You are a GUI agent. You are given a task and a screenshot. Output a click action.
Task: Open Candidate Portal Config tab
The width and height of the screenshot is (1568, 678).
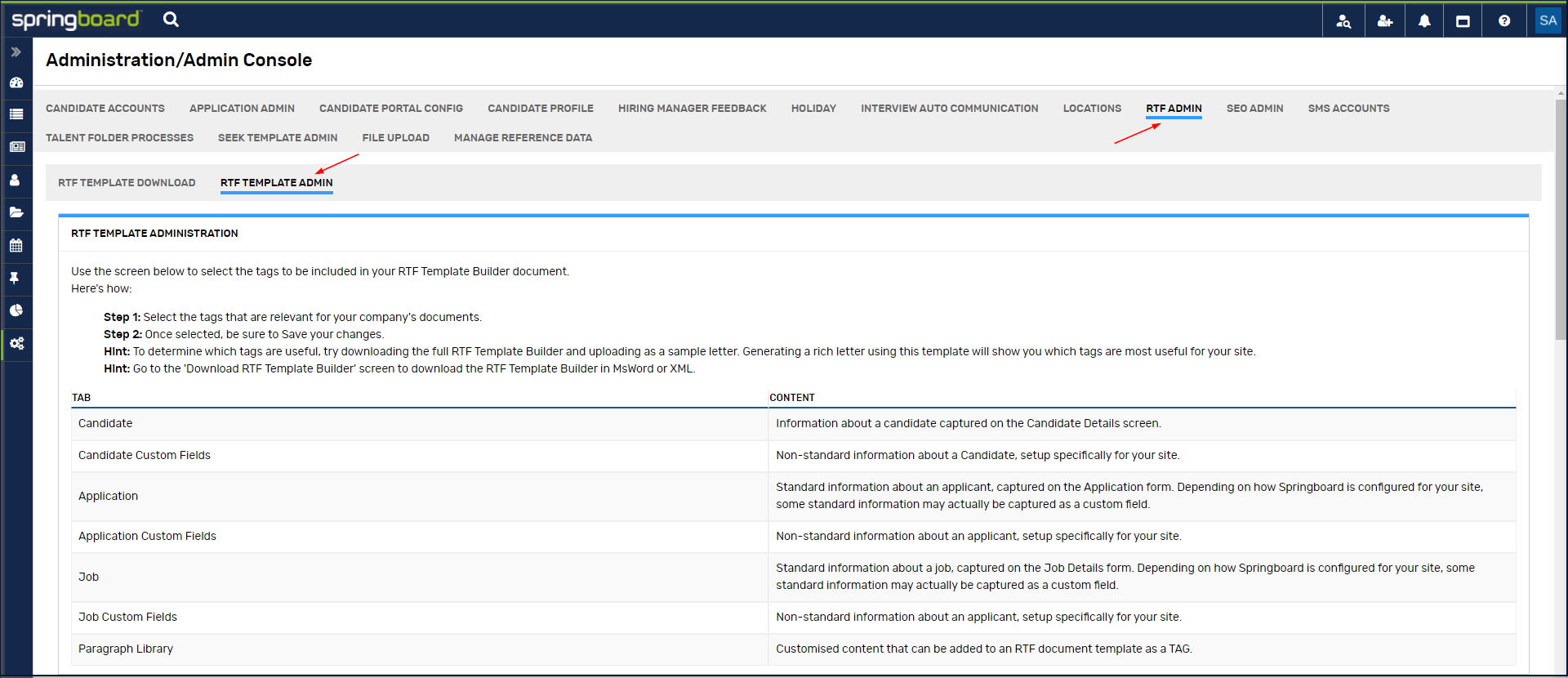[x=391, y=108]
